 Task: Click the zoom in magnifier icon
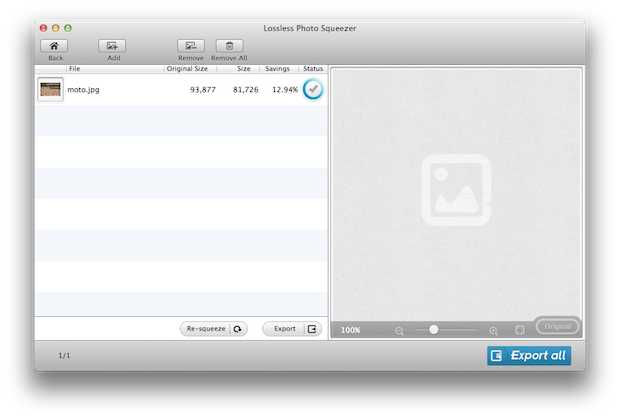click(493, 330)
